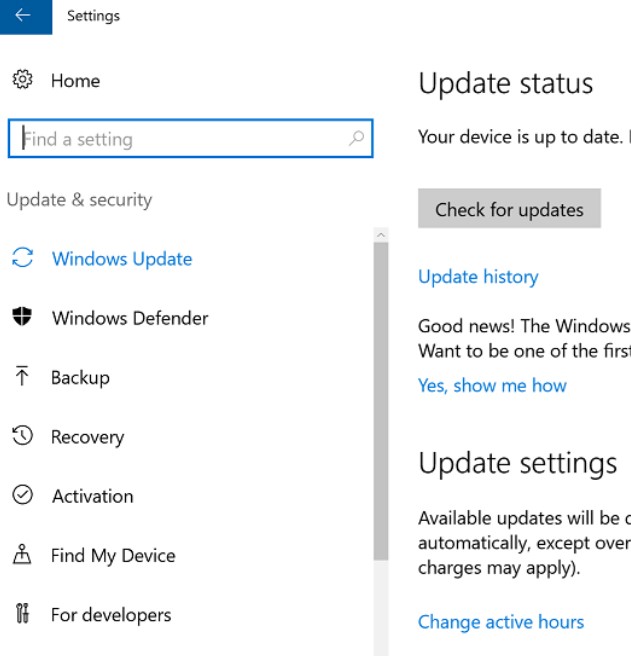This screenshot has width=631, height=656.
Task: Go to Backup settings
Action: tap(80, 378)
